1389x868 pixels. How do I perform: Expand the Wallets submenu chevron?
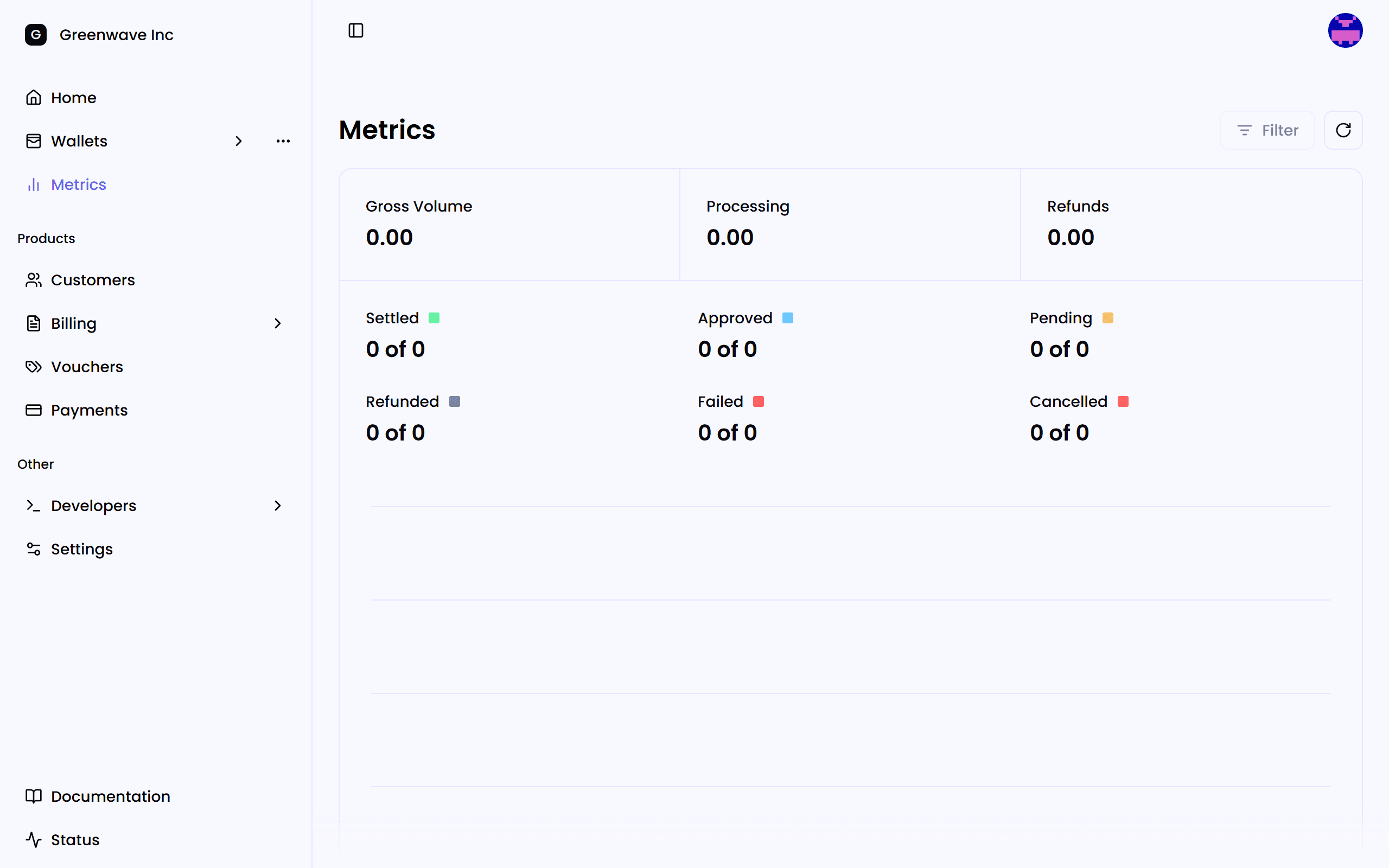tap(239, 141)
